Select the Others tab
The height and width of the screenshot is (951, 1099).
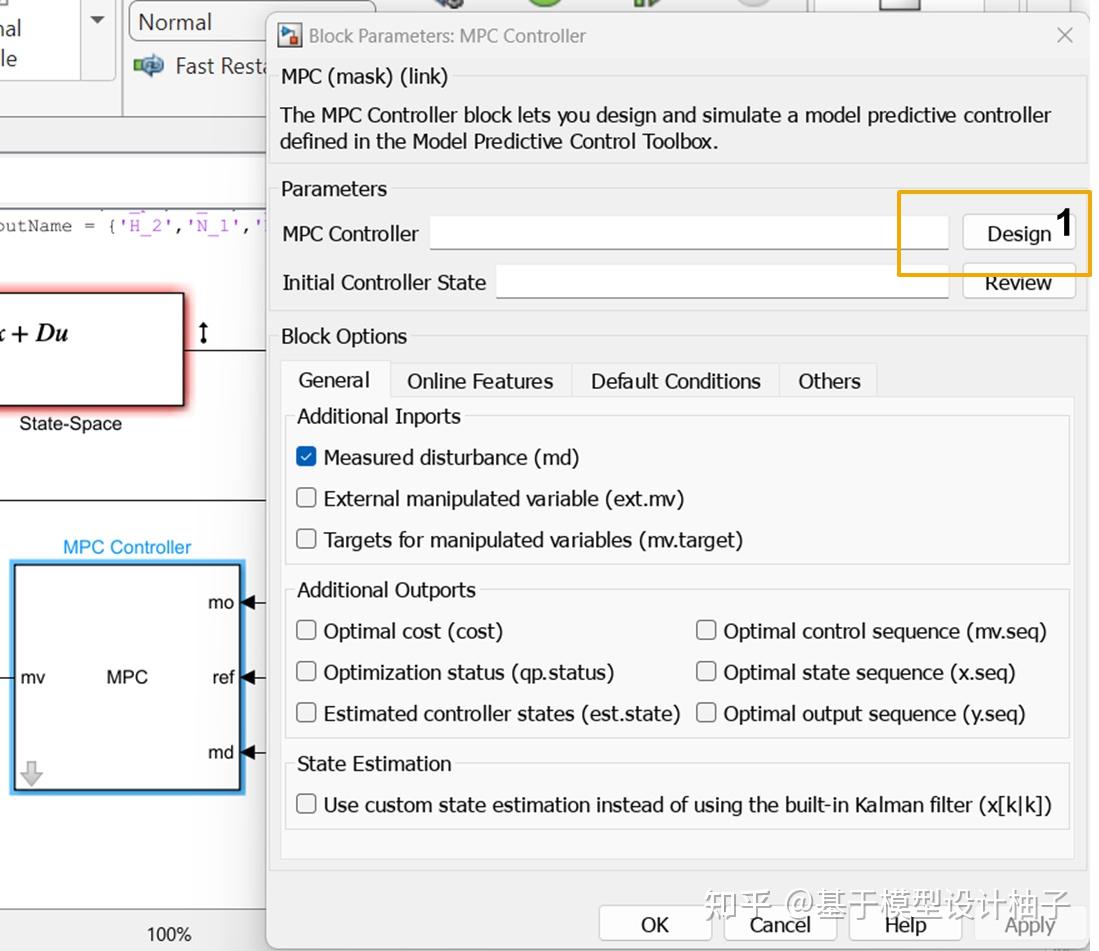(x=828, y=381)
